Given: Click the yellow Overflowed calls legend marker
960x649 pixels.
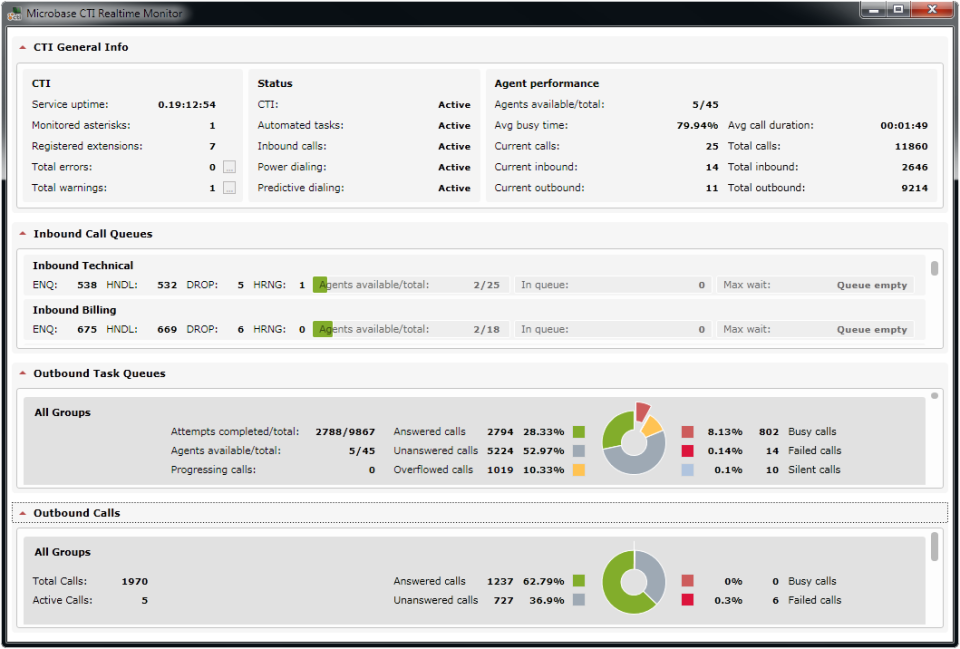Looking at the screenshot, I should 578,470.
